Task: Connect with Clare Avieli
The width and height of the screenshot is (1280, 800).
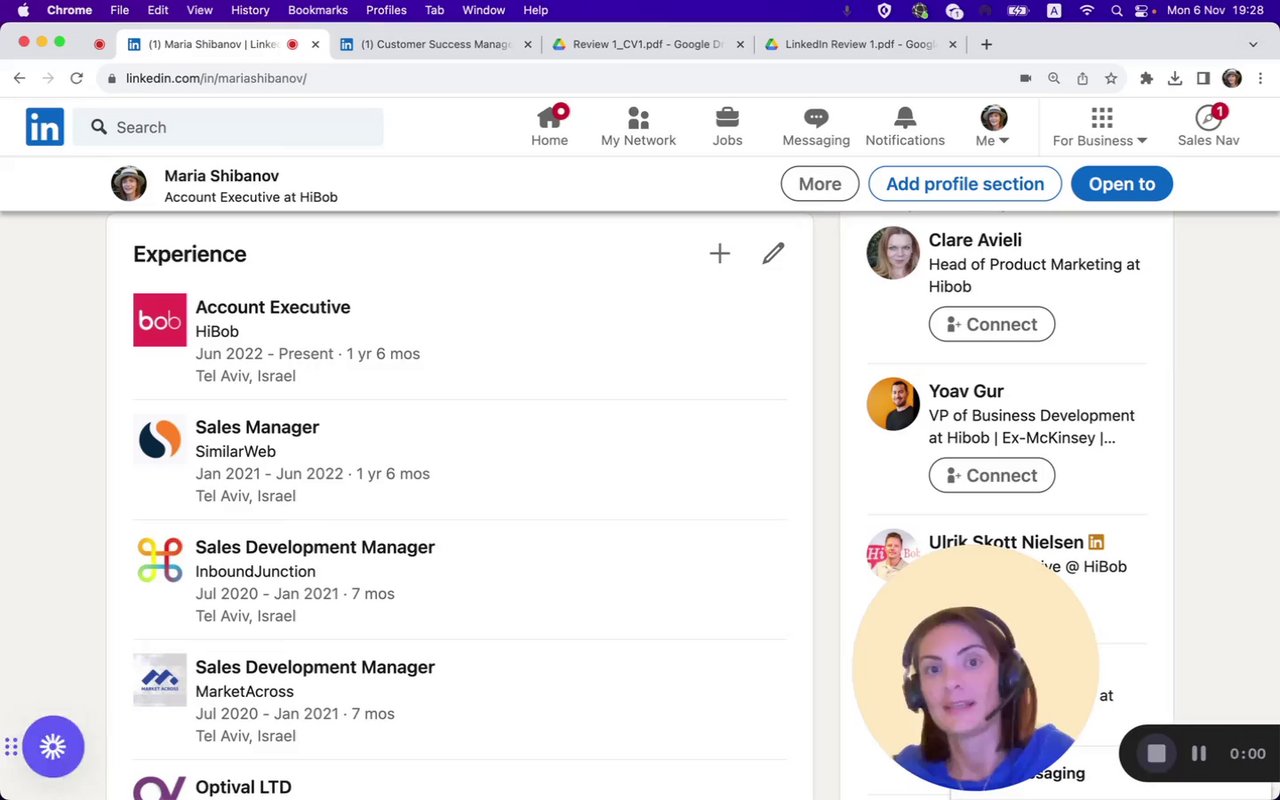Action: 992,324
